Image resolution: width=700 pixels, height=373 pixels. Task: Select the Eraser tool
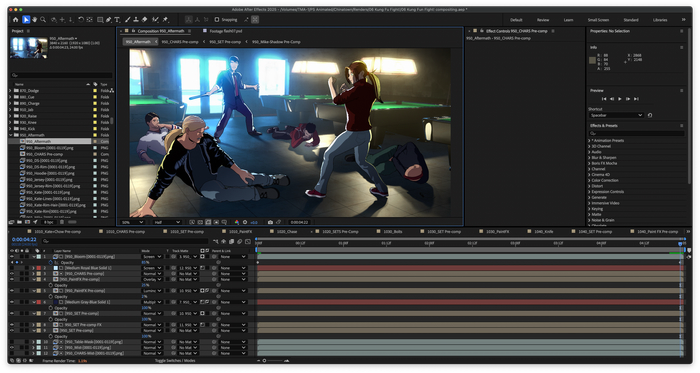(144, 20)
